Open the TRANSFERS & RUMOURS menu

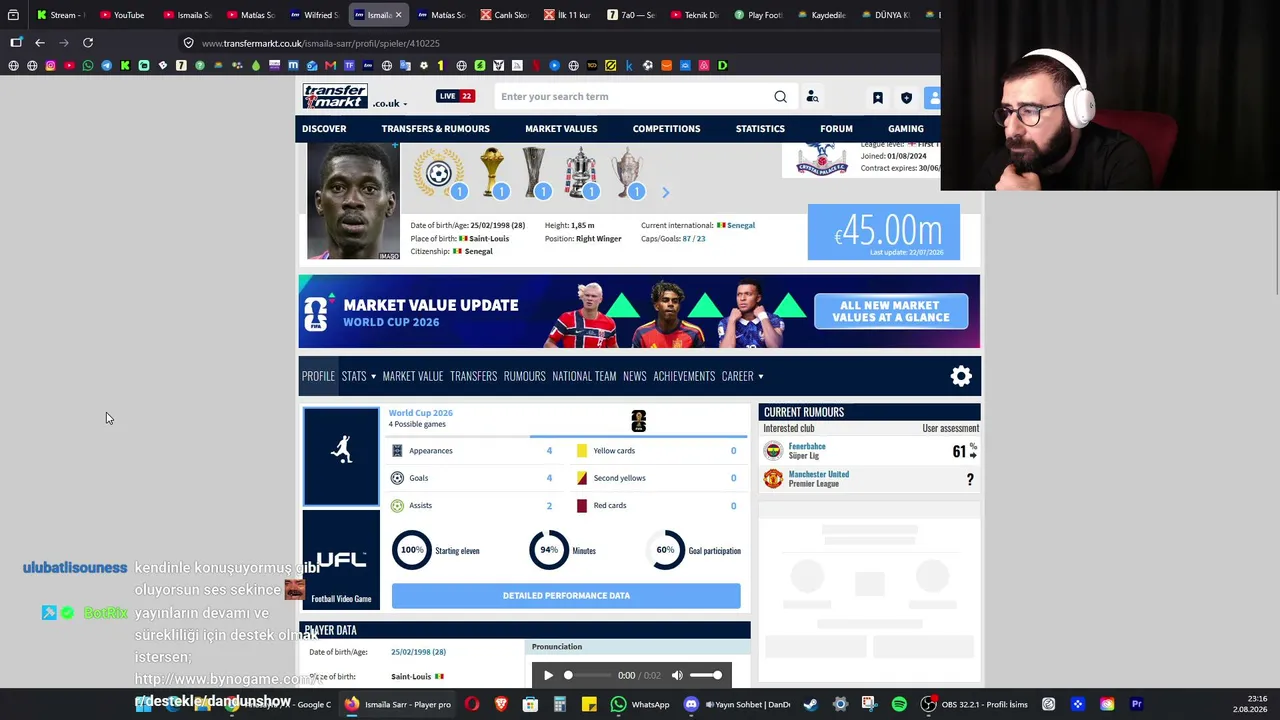[435, 129]
